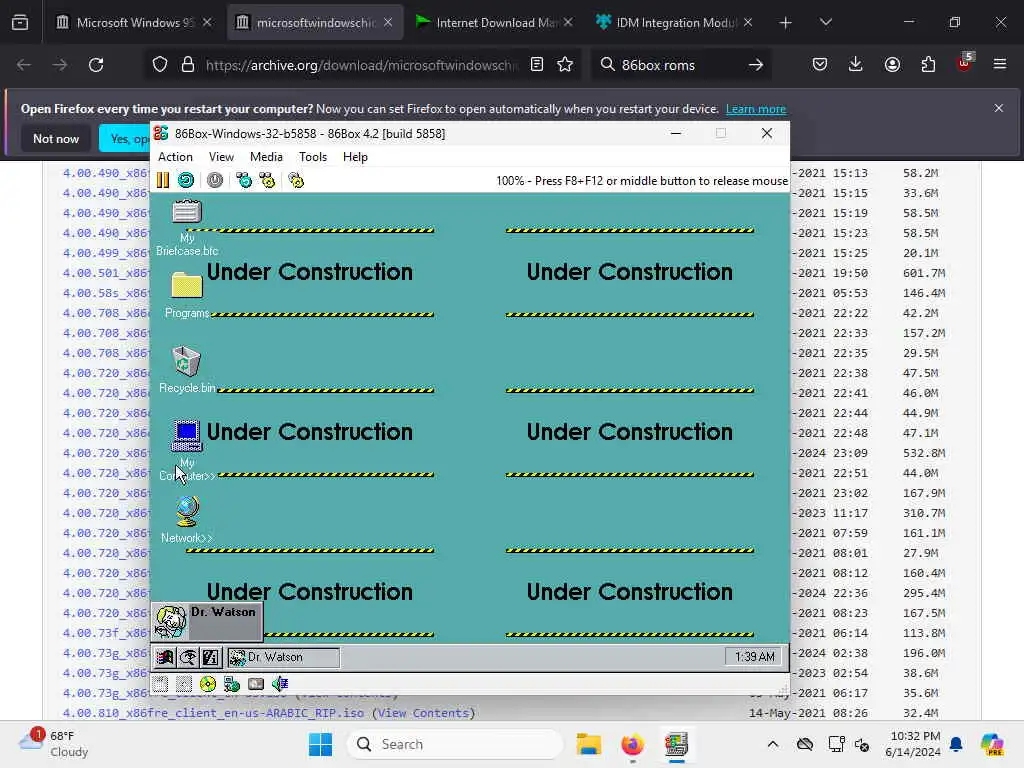Send Ctrl+Alt+Del using 86Box toolbar icon
This screenshot has width=1024, height=768.
tap(244, 180)
